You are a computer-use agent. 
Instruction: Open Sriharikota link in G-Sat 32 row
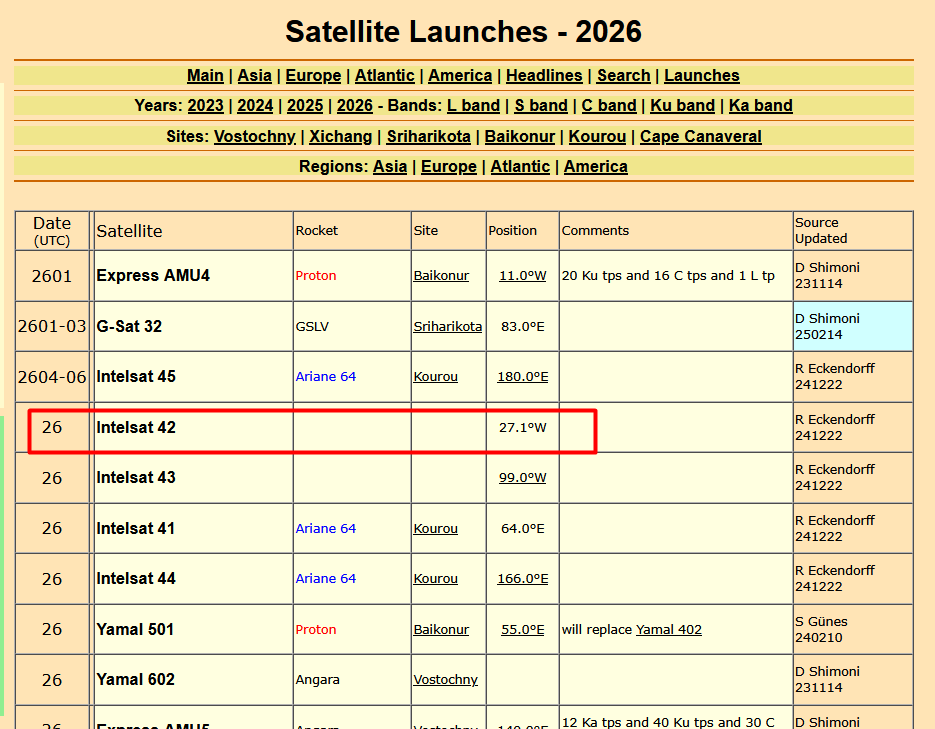(448, 327)
